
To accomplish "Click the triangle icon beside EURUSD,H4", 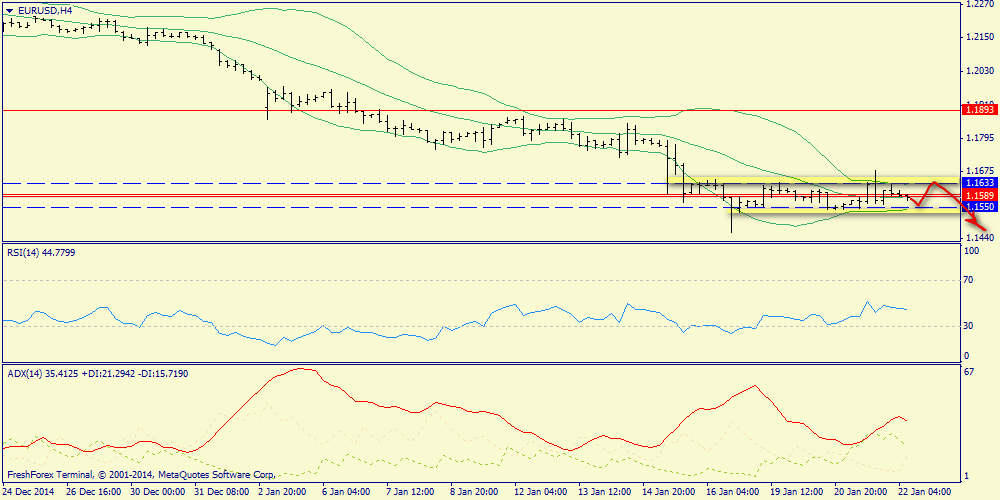I will (x=8, y=11).
